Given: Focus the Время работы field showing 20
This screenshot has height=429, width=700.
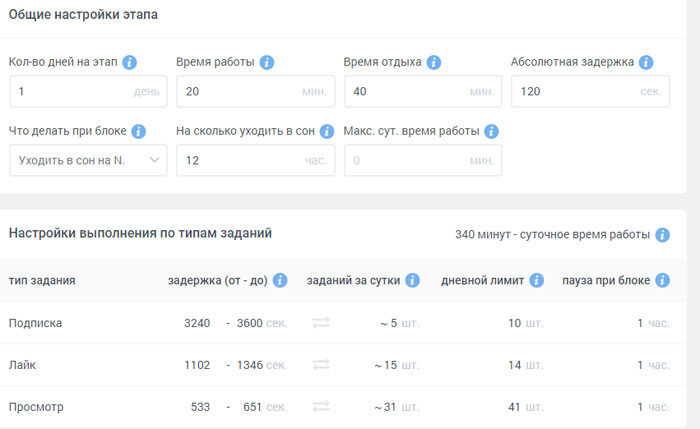Looking at the screenshot, I should pyautogui.click(x=255, y=91).
